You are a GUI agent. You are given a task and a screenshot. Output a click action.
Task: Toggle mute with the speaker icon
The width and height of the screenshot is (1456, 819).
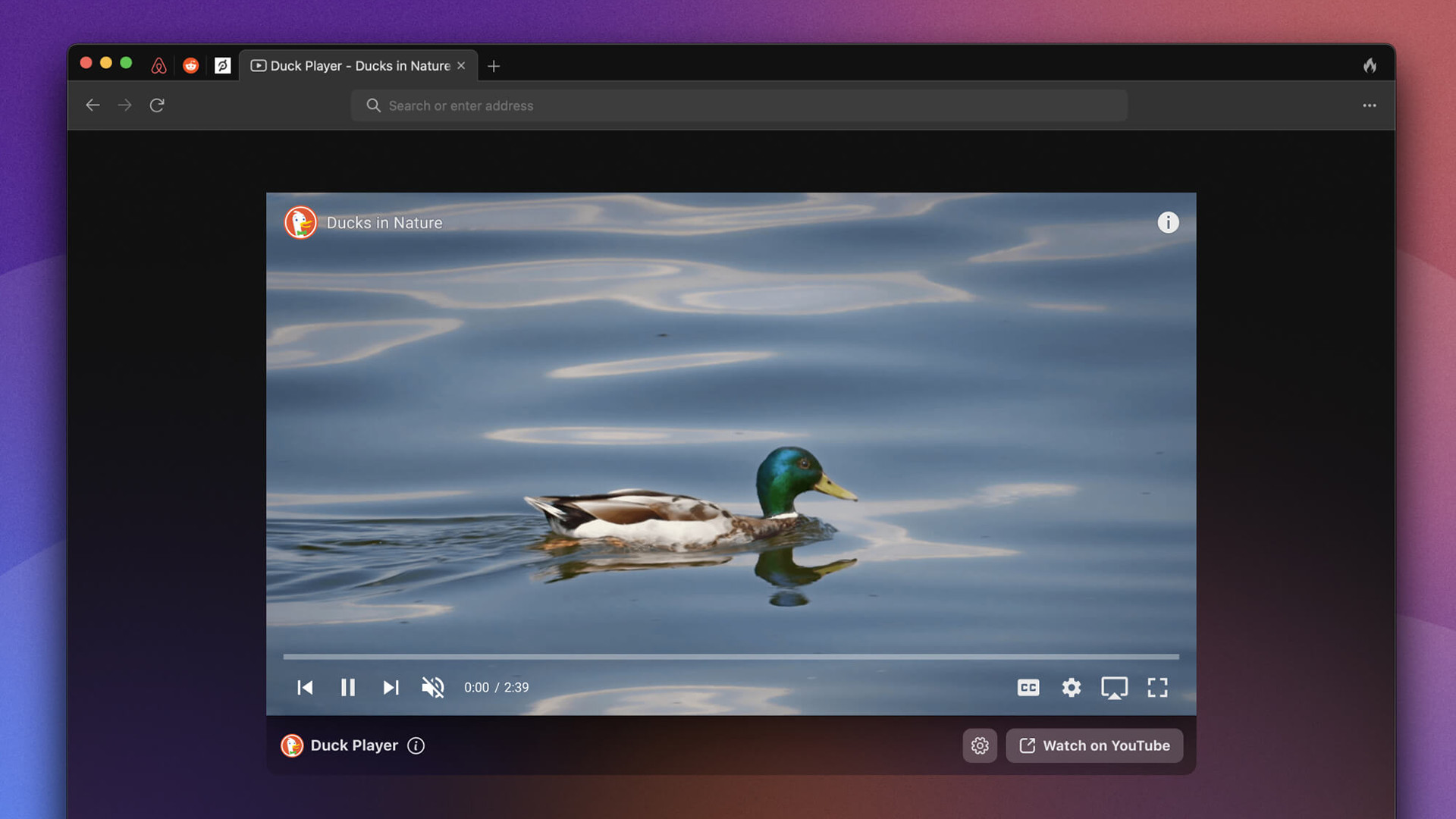(434, 687)
